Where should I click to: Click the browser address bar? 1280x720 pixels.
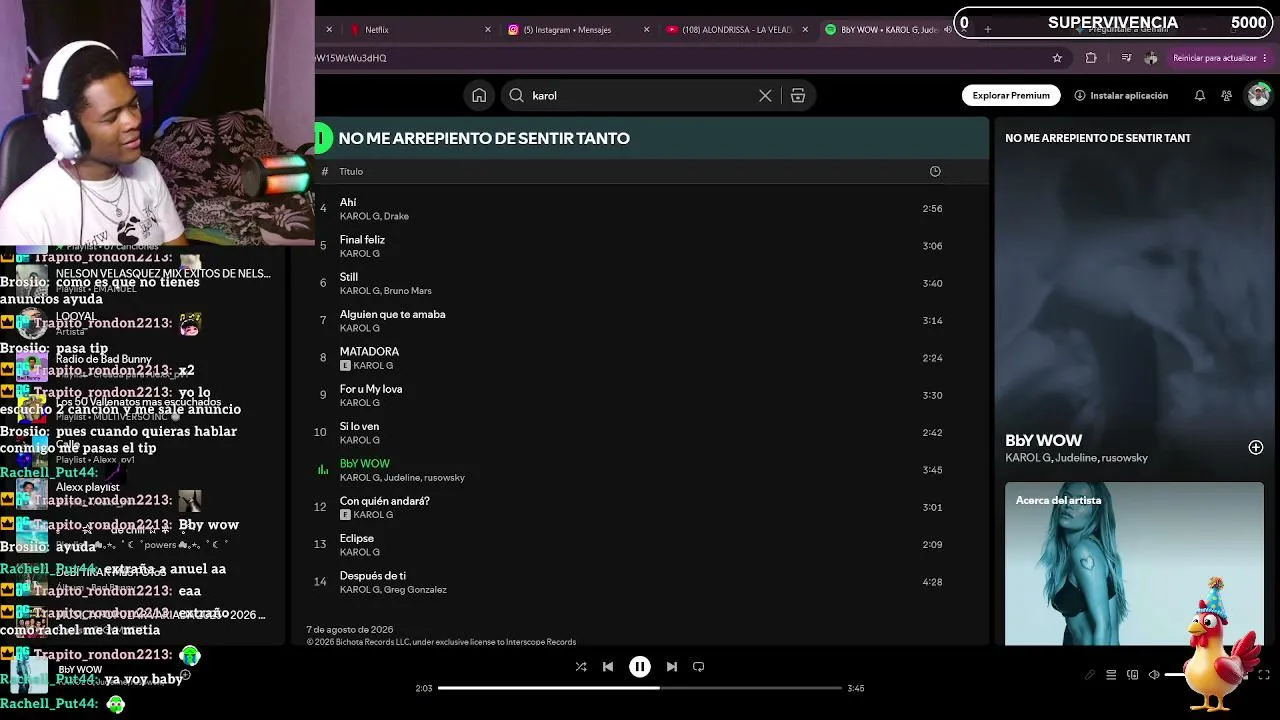(x=680, y=58)
